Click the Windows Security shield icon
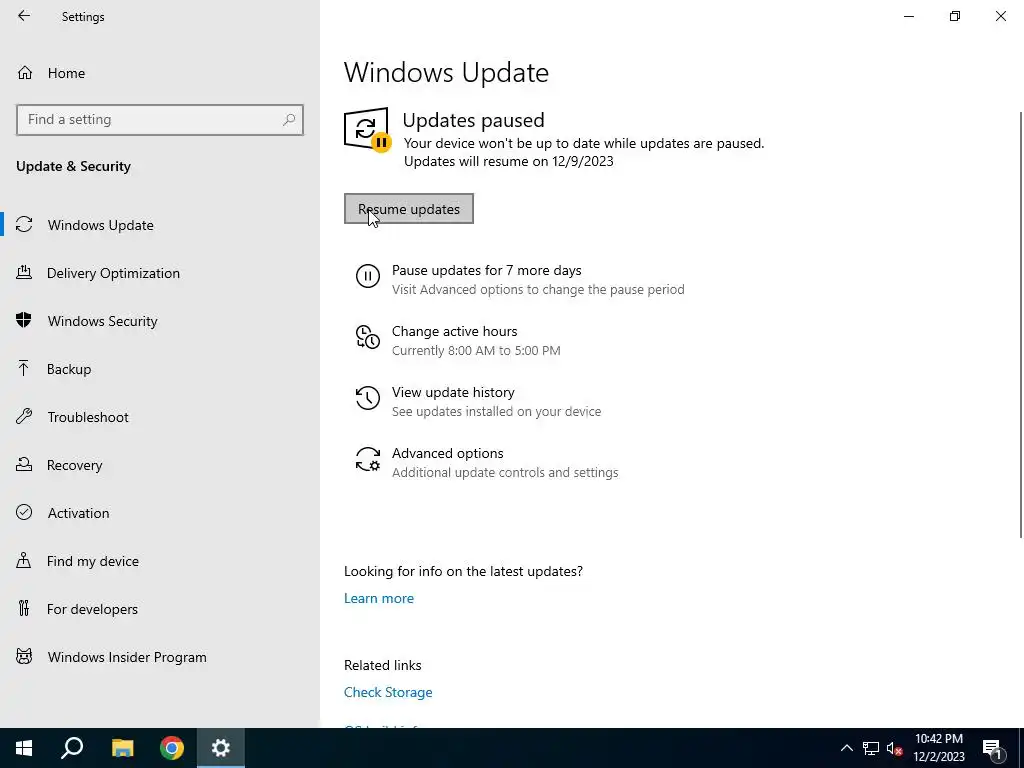The image size is (1024, 768). pyautogui.click(x=24, y=321)
